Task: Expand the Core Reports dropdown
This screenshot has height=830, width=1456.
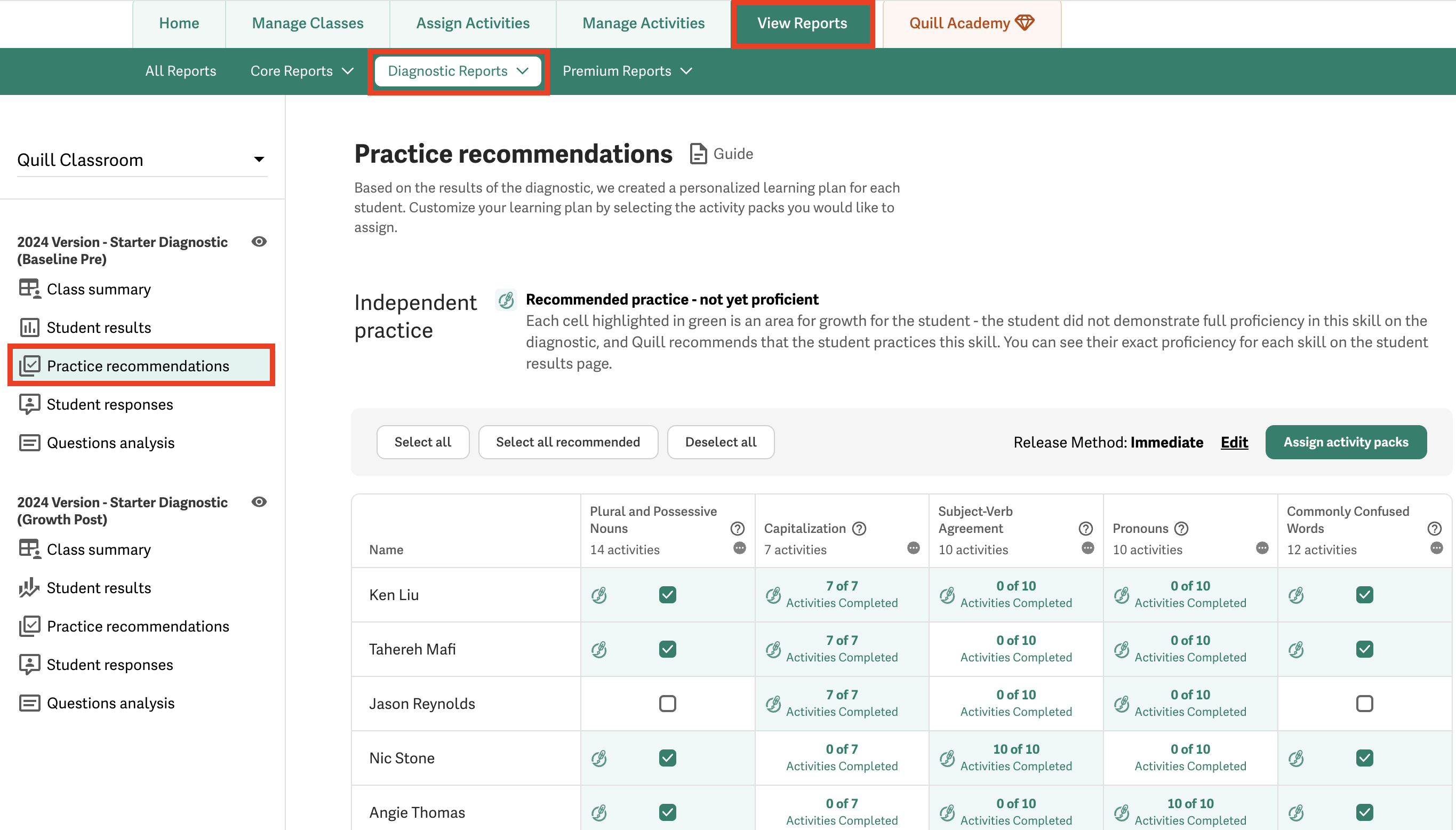Action: point(301,71)
